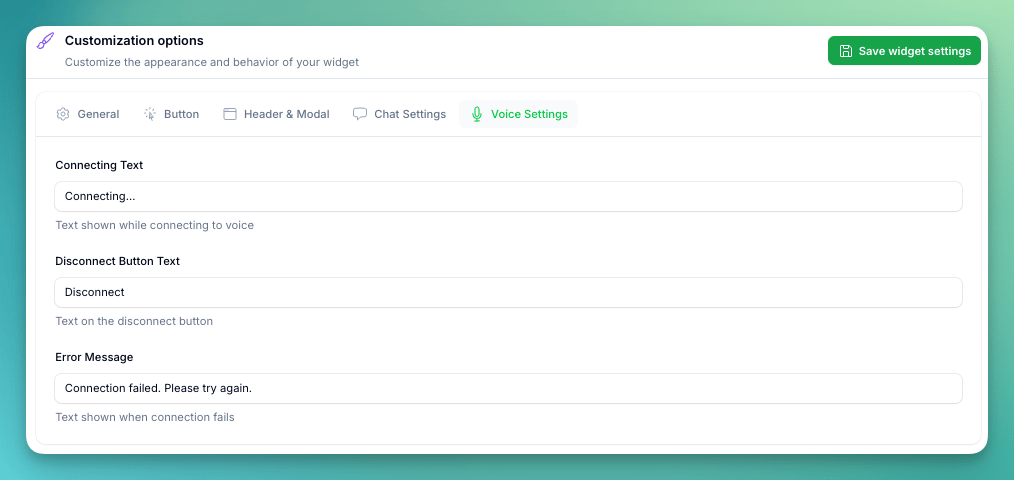Click the Voice Settings microphone icon
1014x480 pixels.
pyautogui.click(x=477, y=115)
